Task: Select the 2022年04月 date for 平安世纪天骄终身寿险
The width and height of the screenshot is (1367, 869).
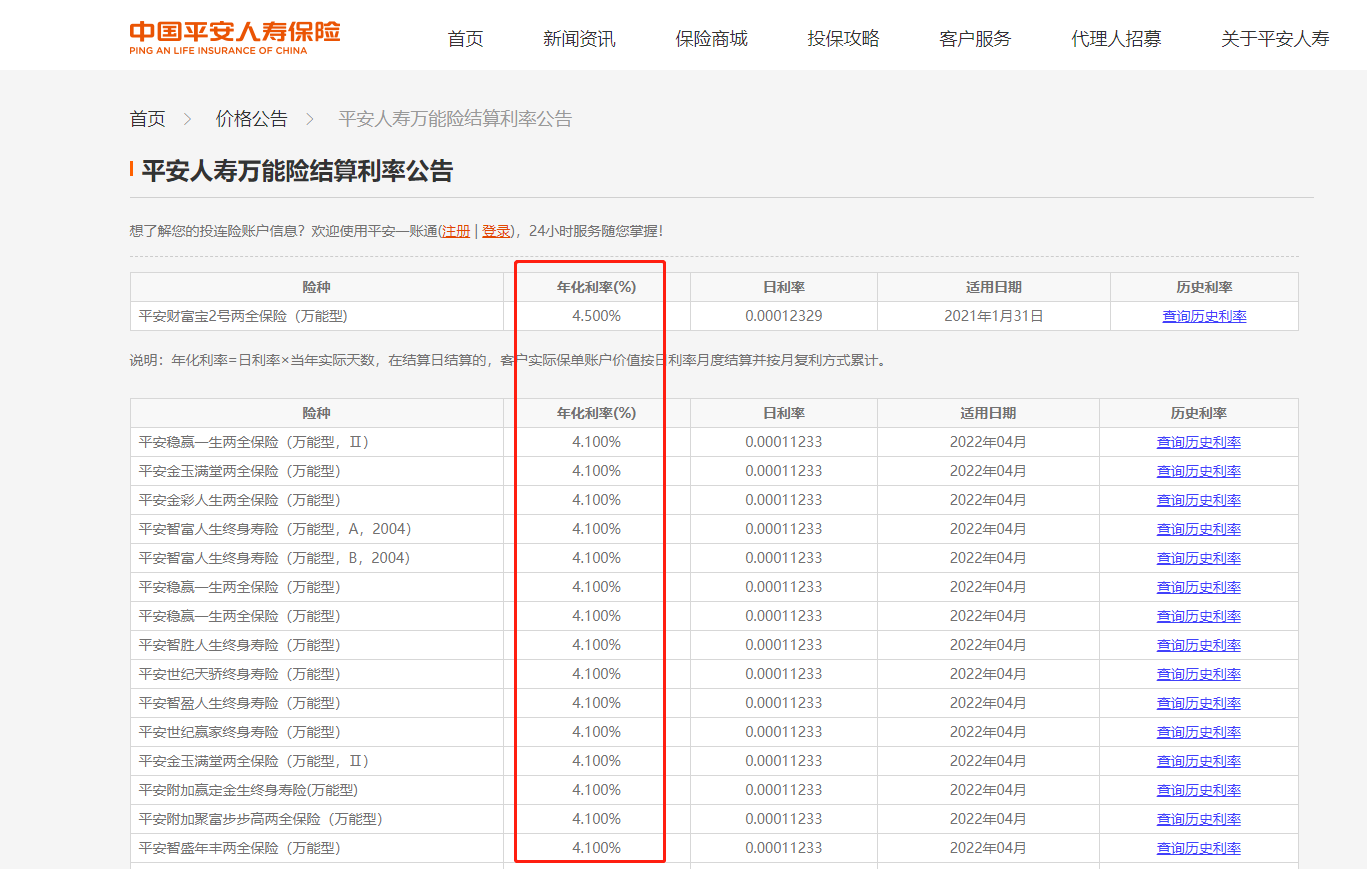Action: coord(988,674)
